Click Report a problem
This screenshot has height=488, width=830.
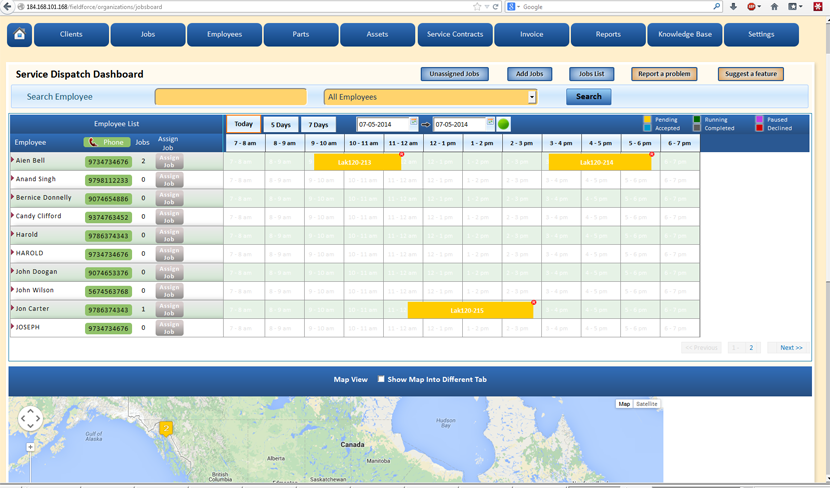tap(664, 74)
